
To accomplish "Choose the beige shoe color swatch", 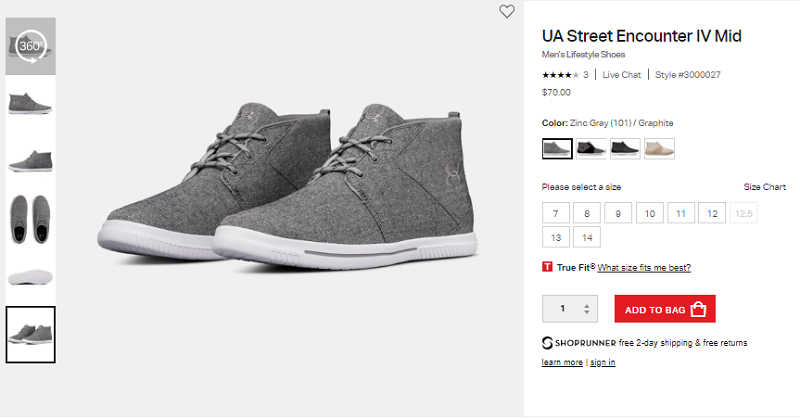I will (x=659, y=149).
